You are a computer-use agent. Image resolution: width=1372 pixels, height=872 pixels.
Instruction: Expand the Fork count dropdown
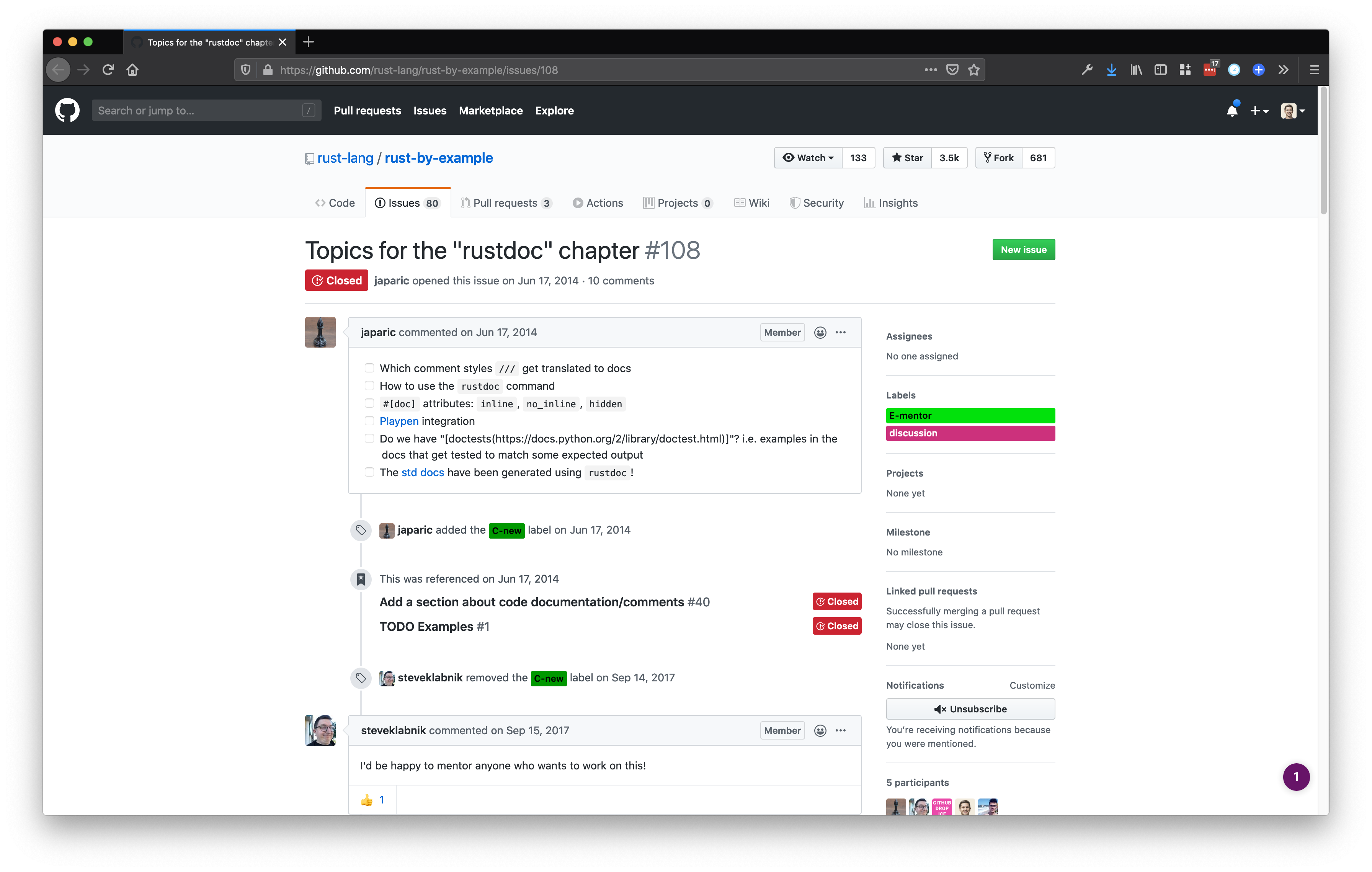pyautogui.click(x=1038, y=157)
